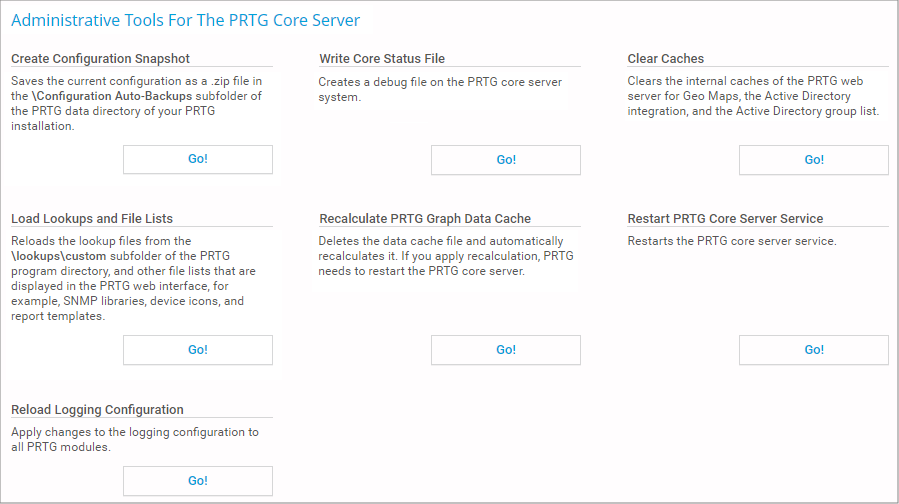Click Go! to restart PRTG core server service
Image resolution: width=899 pixels, height=504 pixels.
[x=814, y=350]
